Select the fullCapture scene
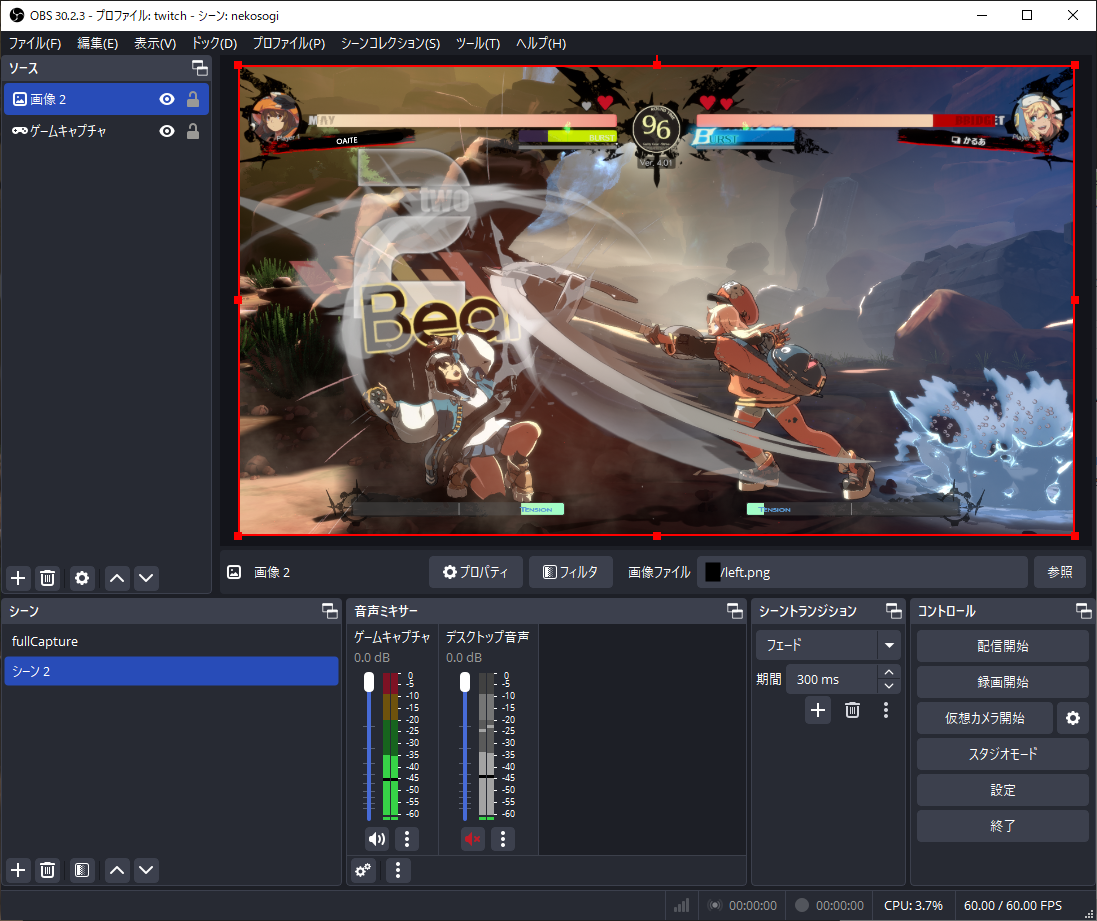The width and height of the screenshot is (1097, 921). pyautogui.click(x=45, y=641)
